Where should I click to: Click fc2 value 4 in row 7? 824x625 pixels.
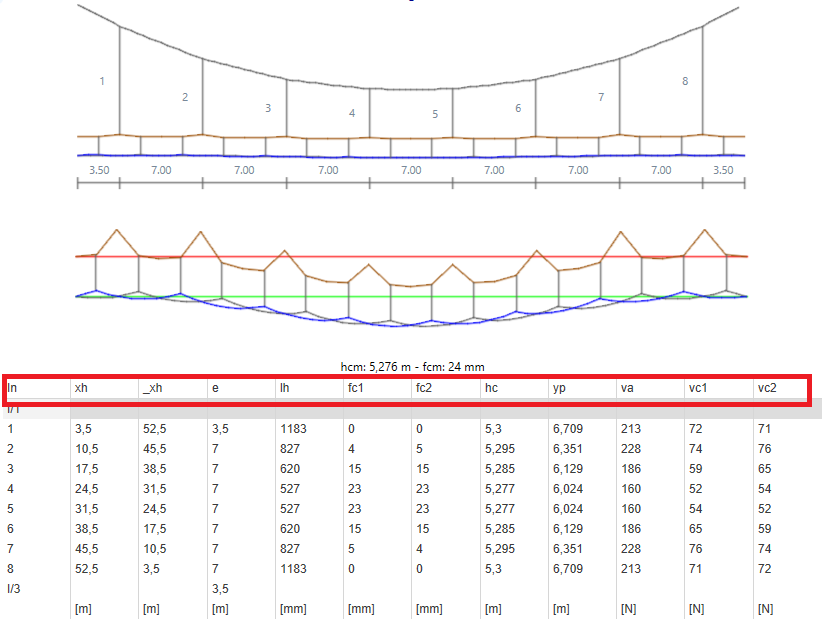pyautogui.click(x=419, y=549)
